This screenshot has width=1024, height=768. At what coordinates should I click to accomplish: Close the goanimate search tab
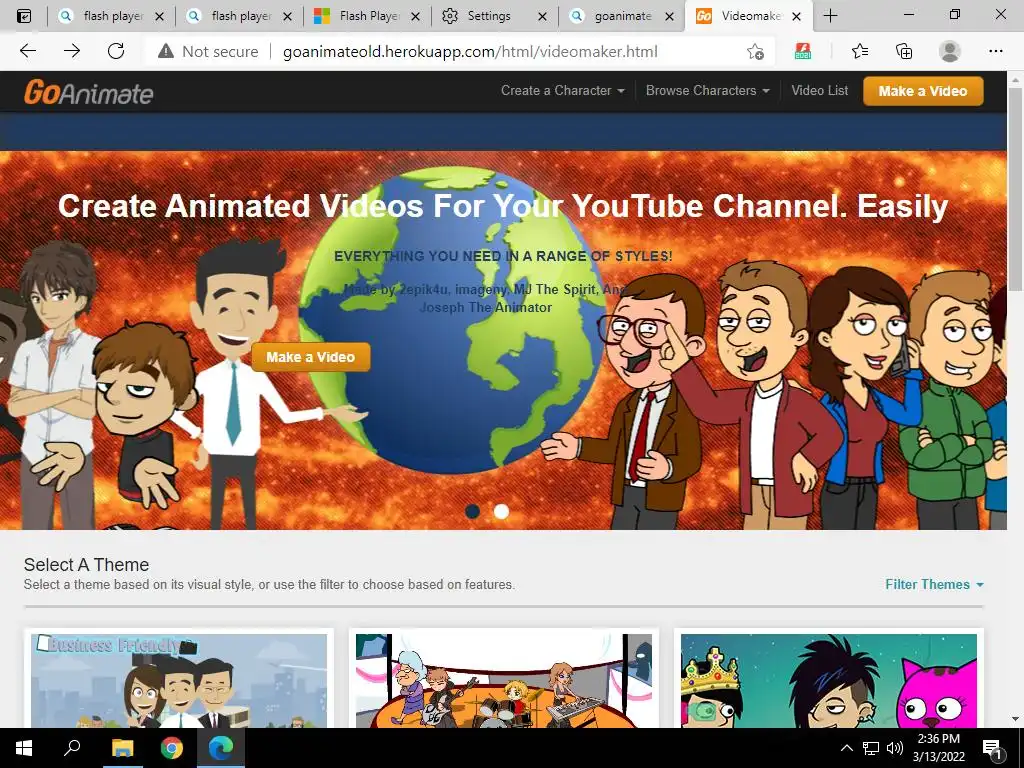669,17
